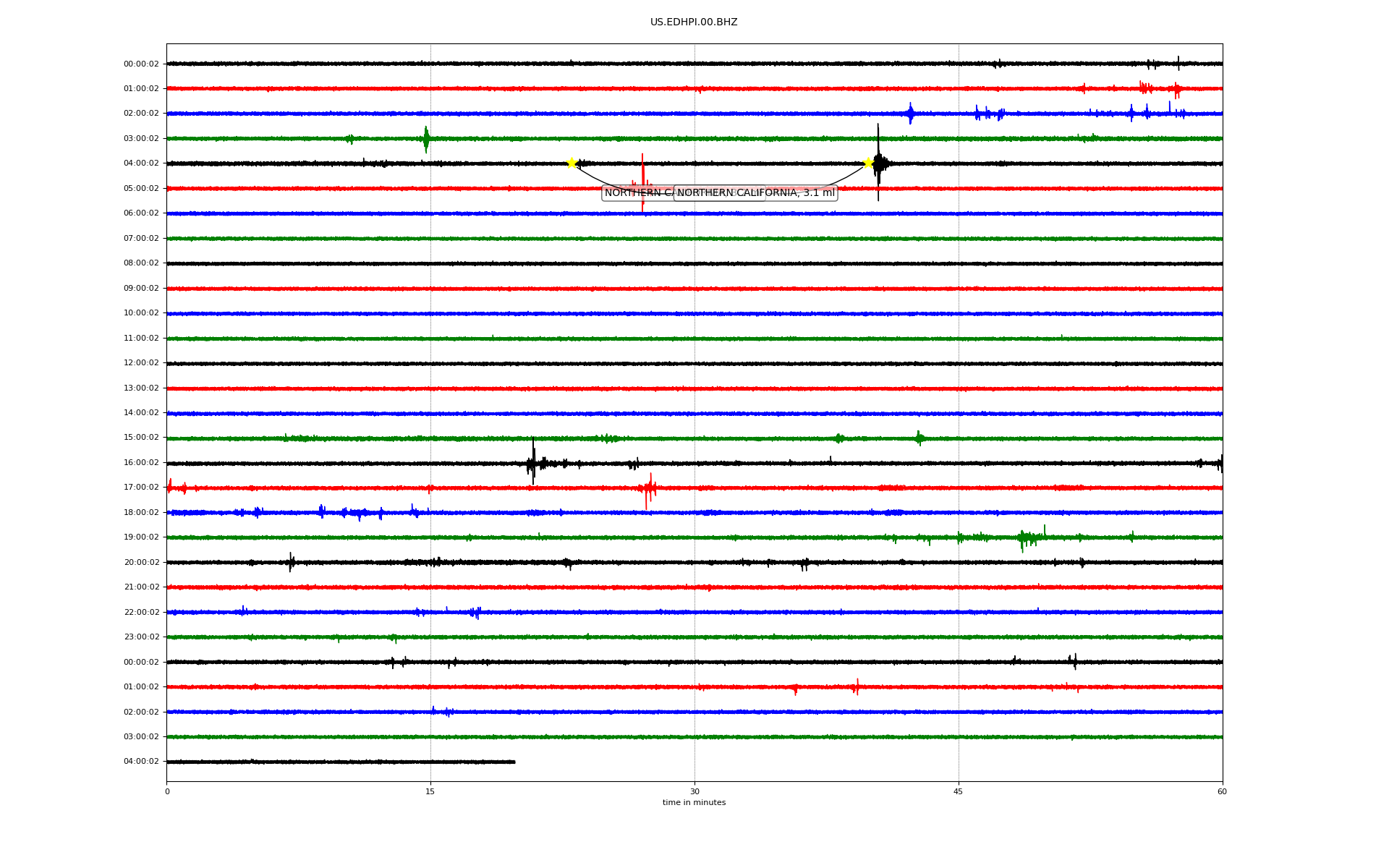Click the 15 tick label on x-axis
This screenshot has width=1389, height=868.
coord(430,791)
